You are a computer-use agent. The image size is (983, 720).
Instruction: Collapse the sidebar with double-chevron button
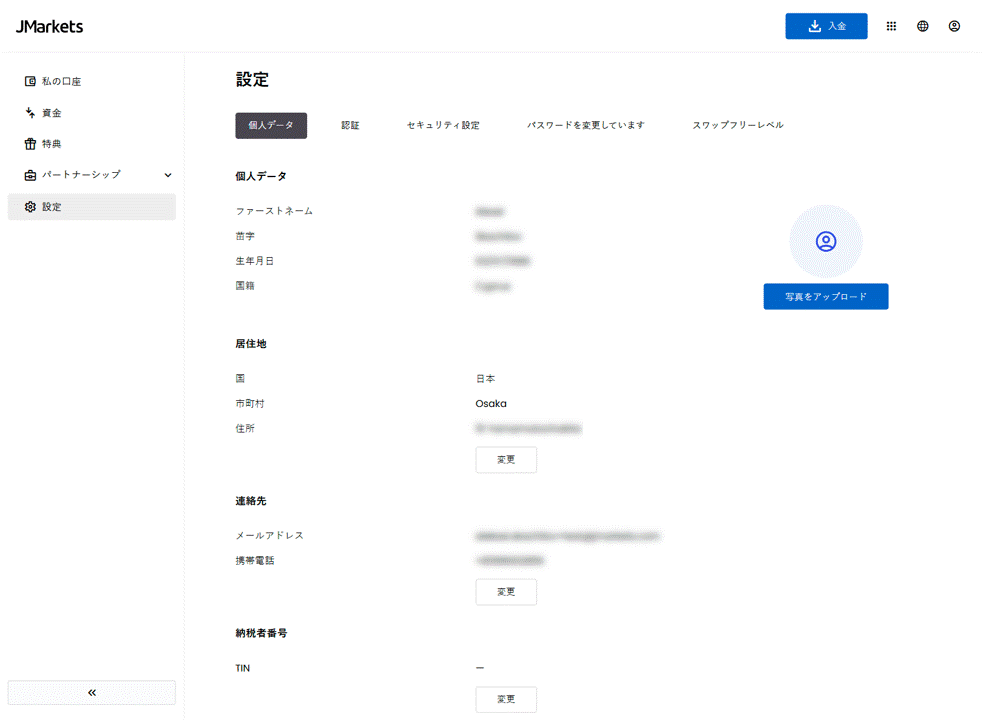[x=92, y=692]
